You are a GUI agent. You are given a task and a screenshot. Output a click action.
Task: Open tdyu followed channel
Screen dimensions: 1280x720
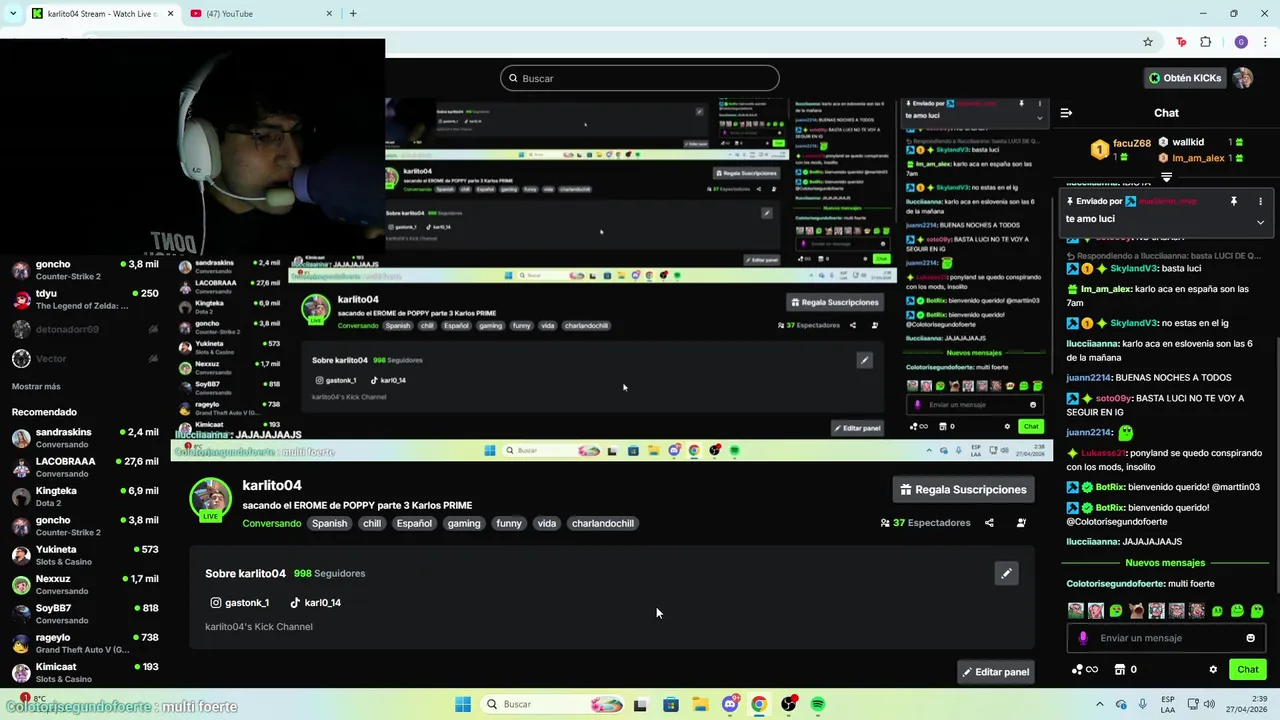(x=85, y=299)
